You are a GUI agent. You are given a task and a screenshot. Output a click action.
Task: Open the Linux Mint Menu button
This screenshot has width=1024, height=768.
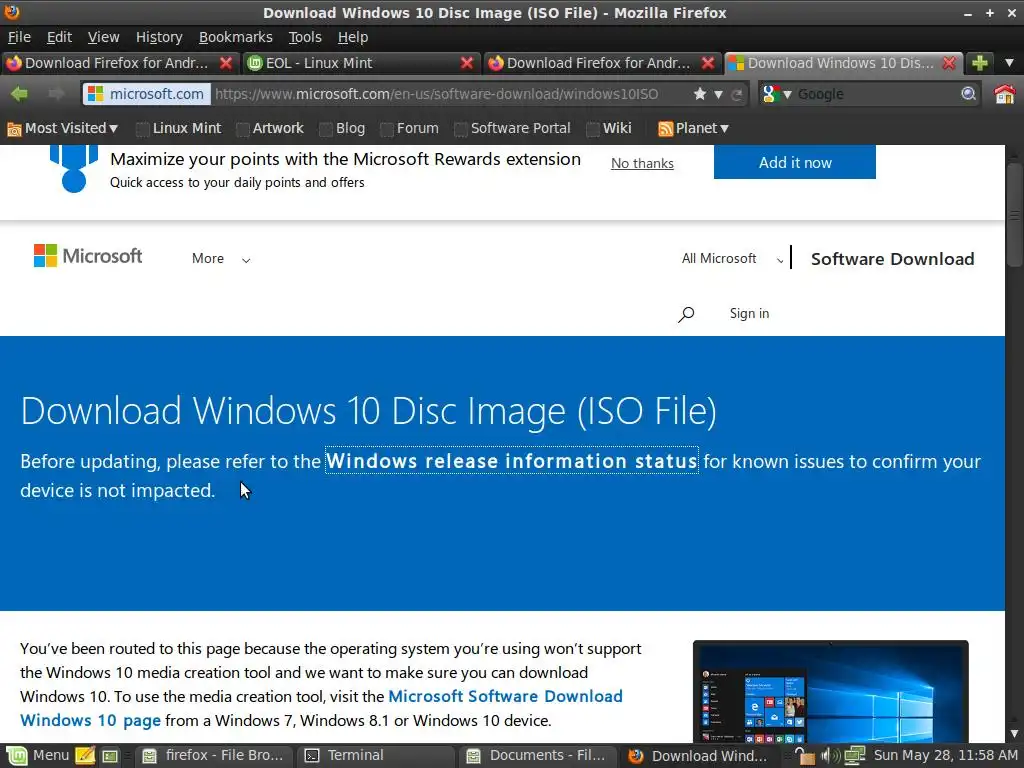(x=37, y=756)
